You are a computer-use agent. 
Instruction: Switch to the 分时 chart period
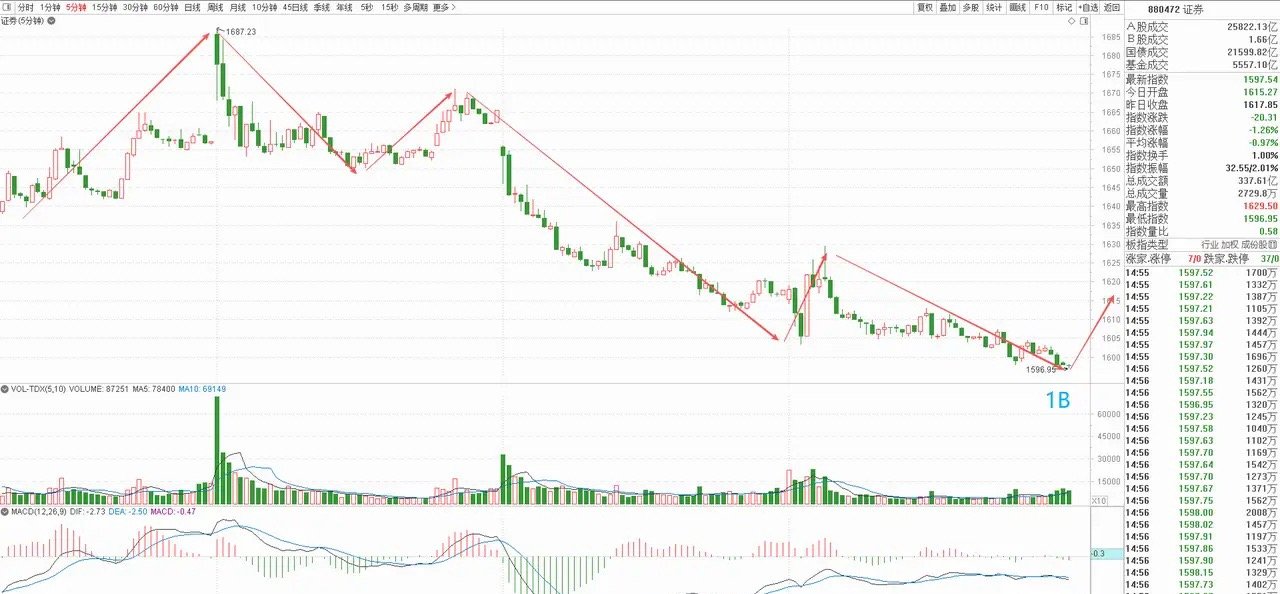tap(26, 7)
